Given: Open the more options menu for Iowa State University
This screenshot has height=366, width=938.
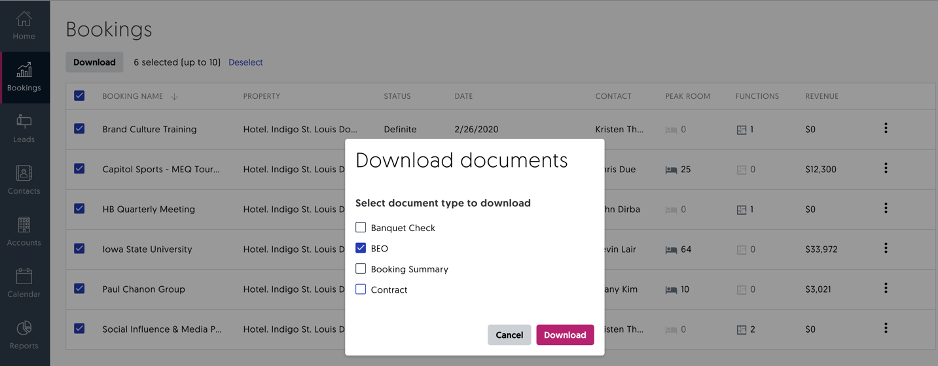Looking at the screenshot, I should pyautogui.click(x=885, y=248).
